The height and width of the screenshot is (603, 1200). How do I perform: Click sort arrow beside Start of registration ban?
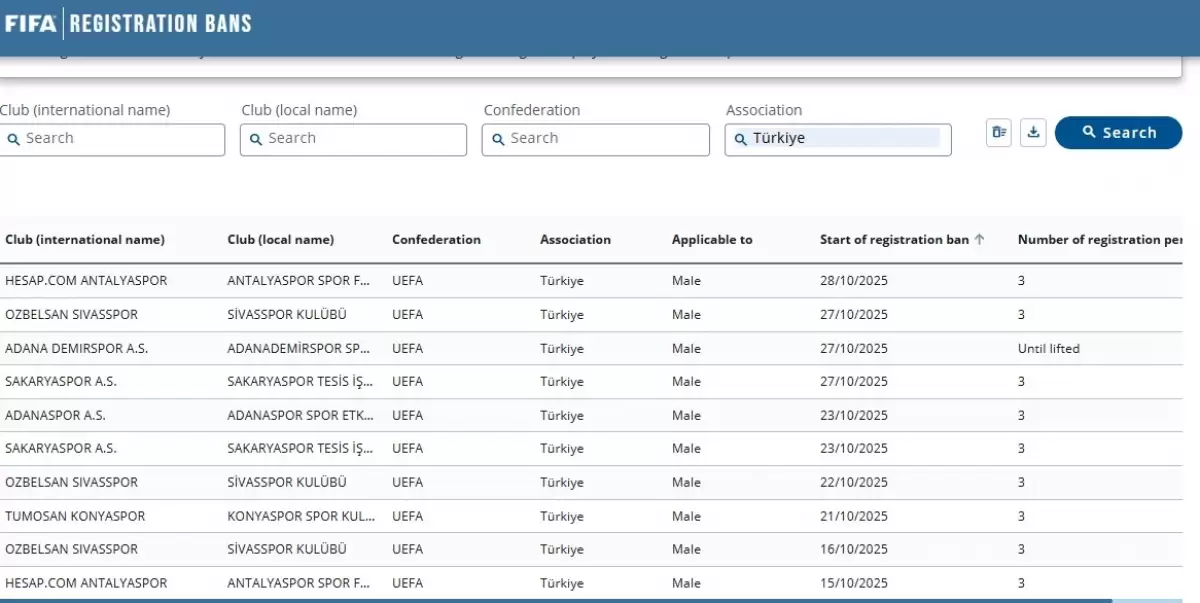[x=979, y=240]
